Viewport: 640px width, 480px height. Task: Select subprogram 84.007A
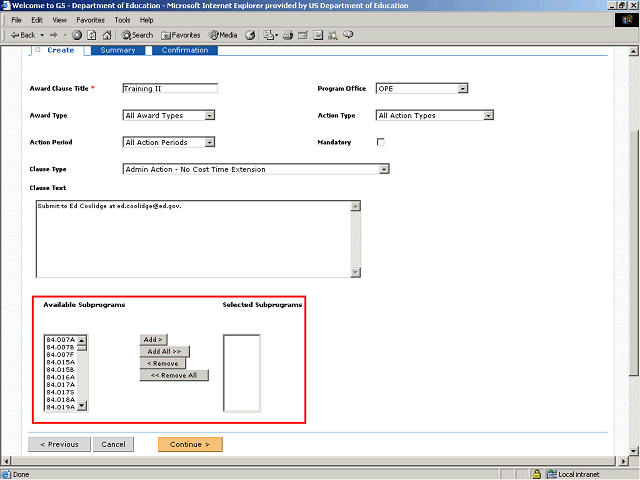click(60, 340)
